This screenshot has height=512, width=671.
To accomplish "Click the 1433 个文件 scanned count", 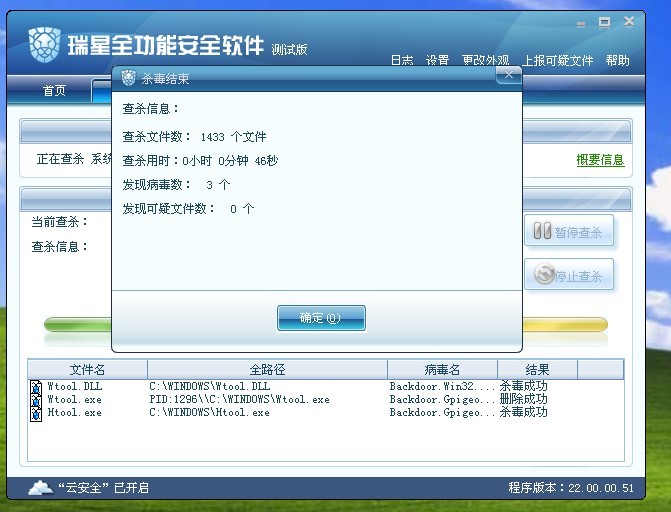I will point(233,137).
